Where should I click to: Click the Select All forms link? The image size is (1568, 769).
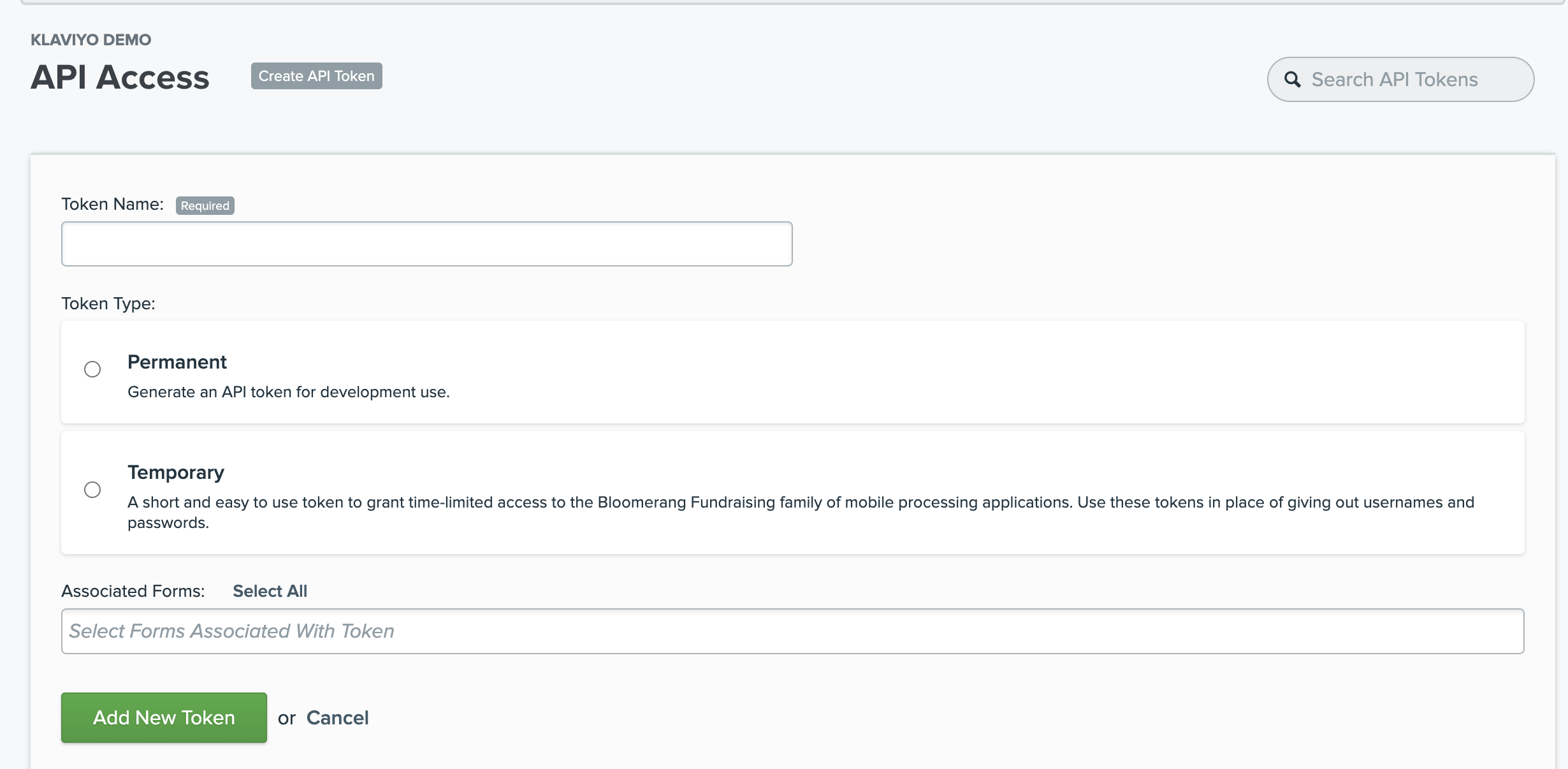pos(270,591)
